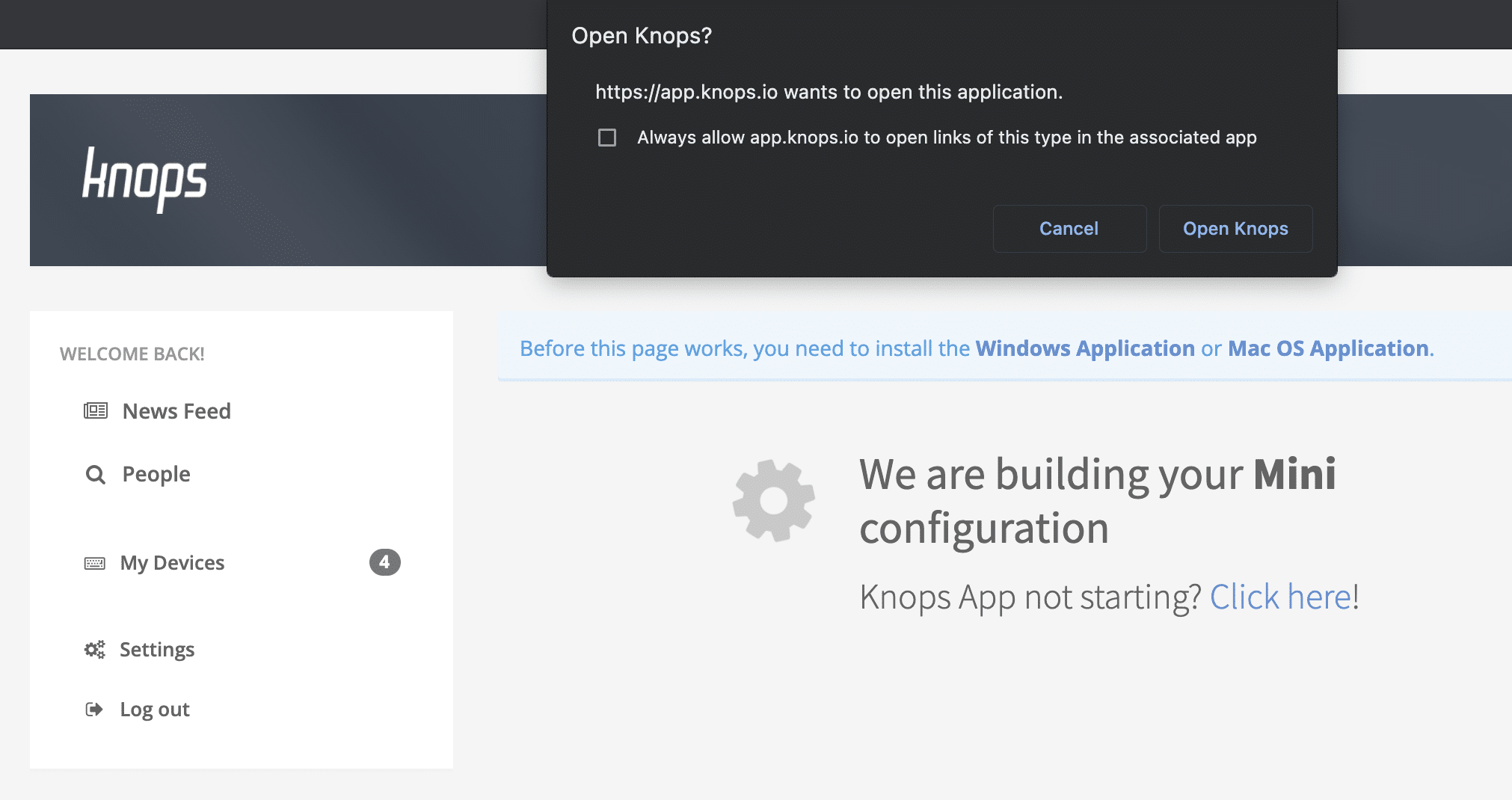
Task: Click 'We are building your Mini configuration' heading
Action: (x=1098, y=501)
